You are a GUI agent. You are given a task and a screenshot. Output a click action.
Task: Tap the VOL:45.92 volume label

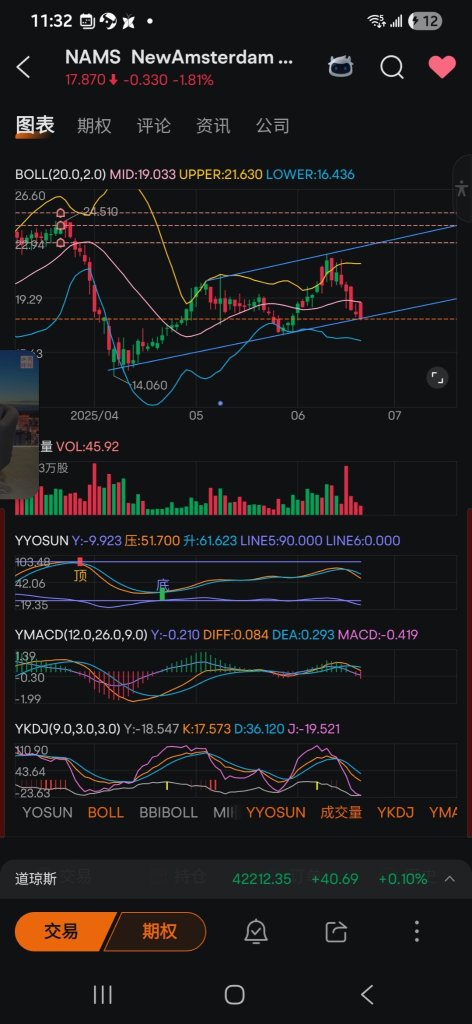tap(87, 447)
